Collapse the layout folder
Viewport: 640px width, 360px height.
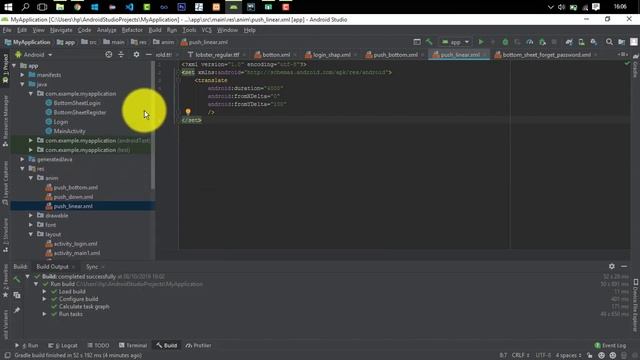coord(31,234)
